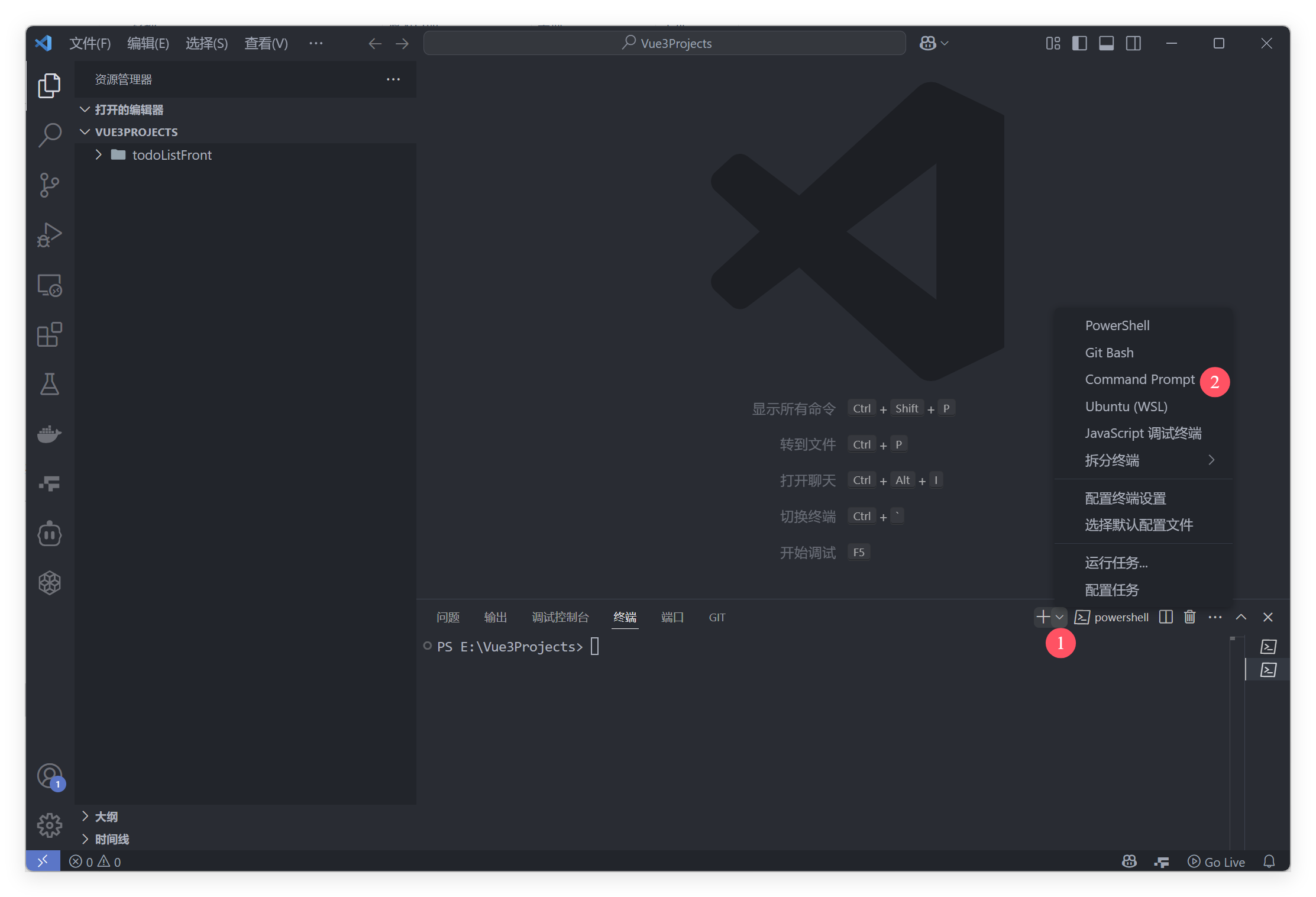Toggle the bottom panel visibility
The image size is (1316, 897).
[1107, 43]
